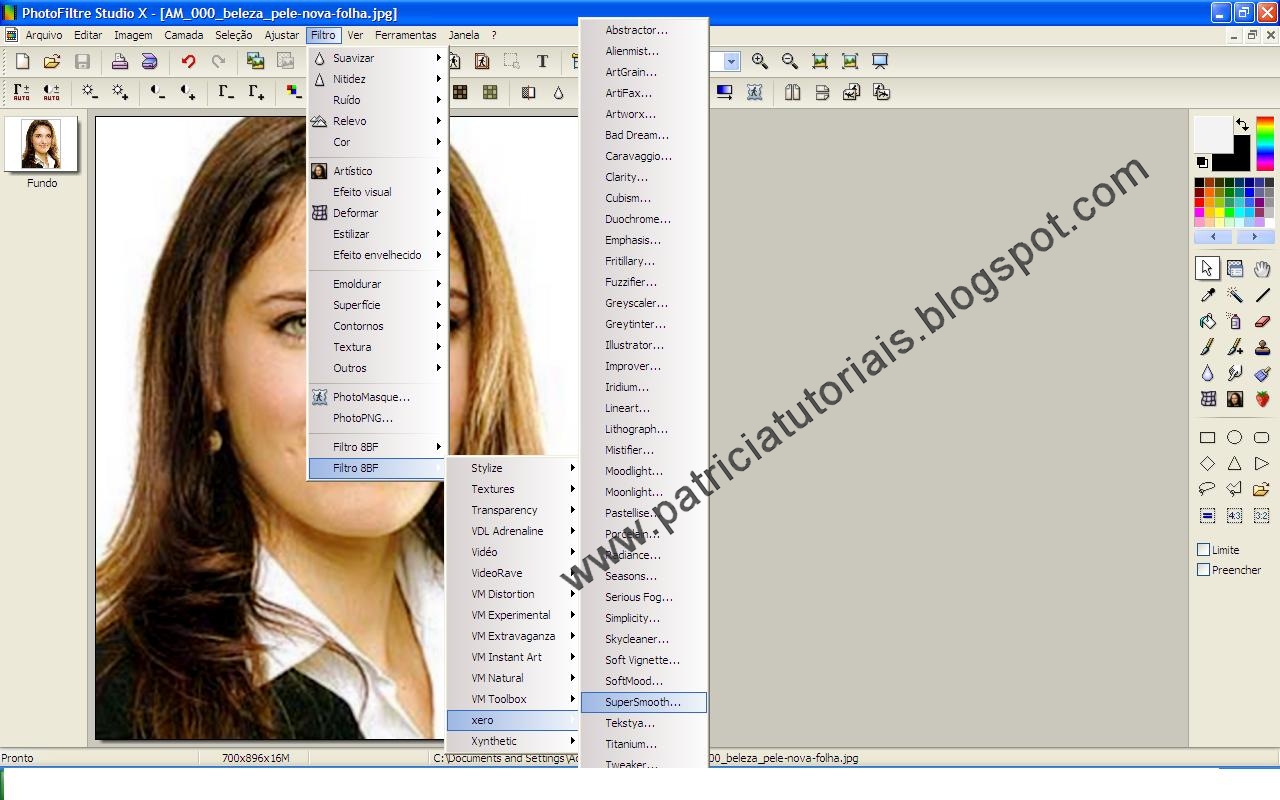Choose the Ellipse selection shape
Viewport: 1280px width, 800px height.
click(1235, 437)
